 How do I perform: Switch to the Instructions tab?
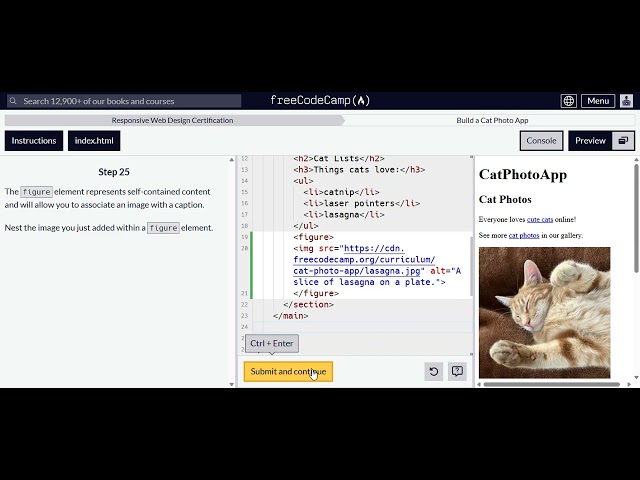34,141
